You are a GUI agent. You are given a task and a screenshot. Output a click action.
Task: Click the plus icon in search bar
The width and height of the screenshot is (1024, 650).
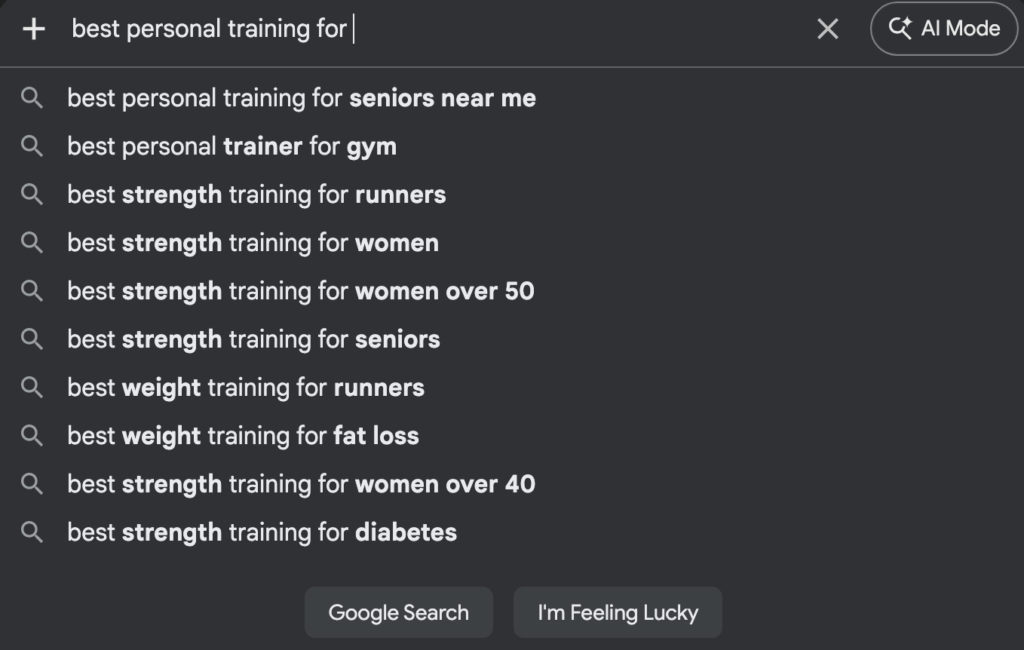(x=34, y=29)
